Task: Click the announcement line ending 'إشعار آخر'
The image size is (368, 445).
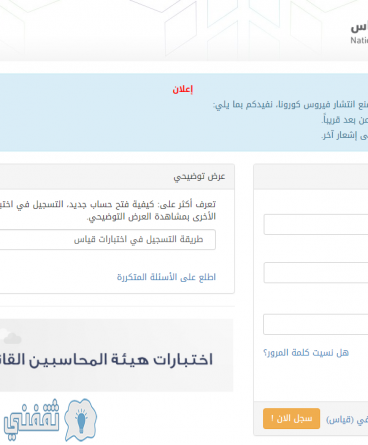Action: (345, 135)
